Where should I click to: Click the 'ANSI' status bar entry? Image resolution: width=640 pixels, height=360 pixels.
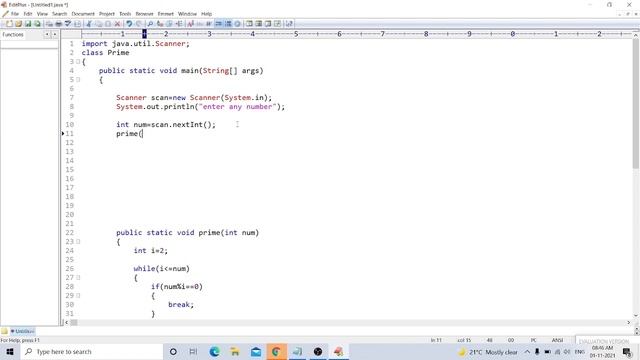pos(557,340)
